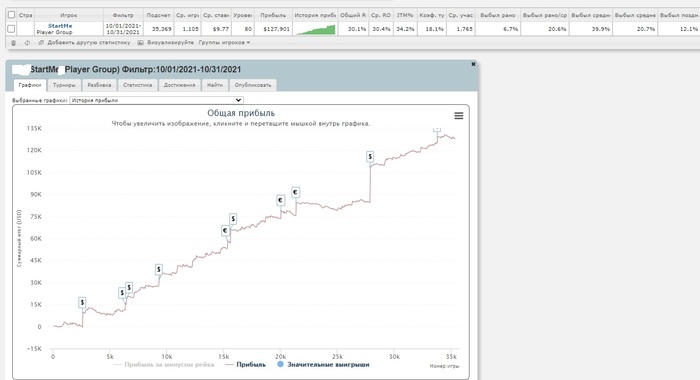Image resolution: width=700 pixels, height=380 pixels.
Task: Sort by the 'Выбыл рано' column header
Action: (498, 15)
